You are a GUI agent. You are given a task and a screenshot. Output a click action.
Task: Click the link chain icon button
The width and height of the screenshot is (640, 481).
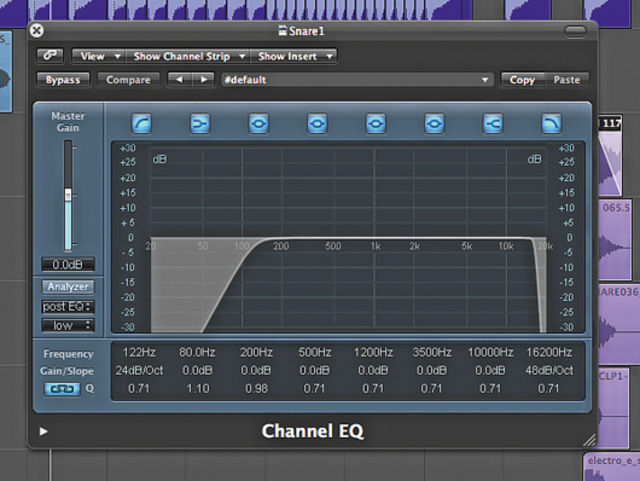(50, 56)
